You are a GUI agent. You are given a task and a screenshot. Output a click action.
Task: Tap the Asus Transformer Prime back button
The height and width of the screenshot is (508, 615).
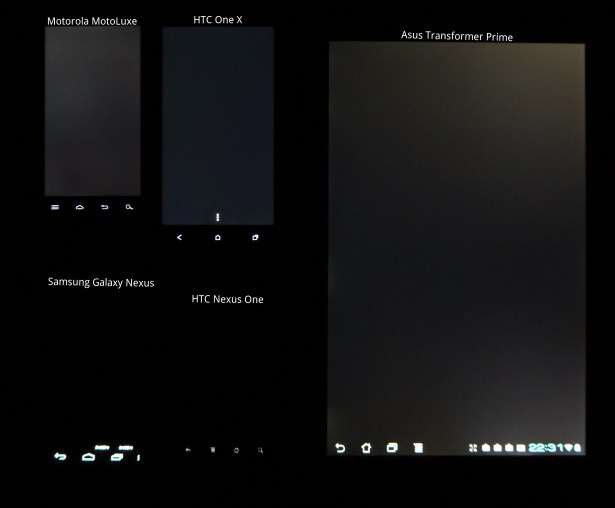[x=340, y=448]
